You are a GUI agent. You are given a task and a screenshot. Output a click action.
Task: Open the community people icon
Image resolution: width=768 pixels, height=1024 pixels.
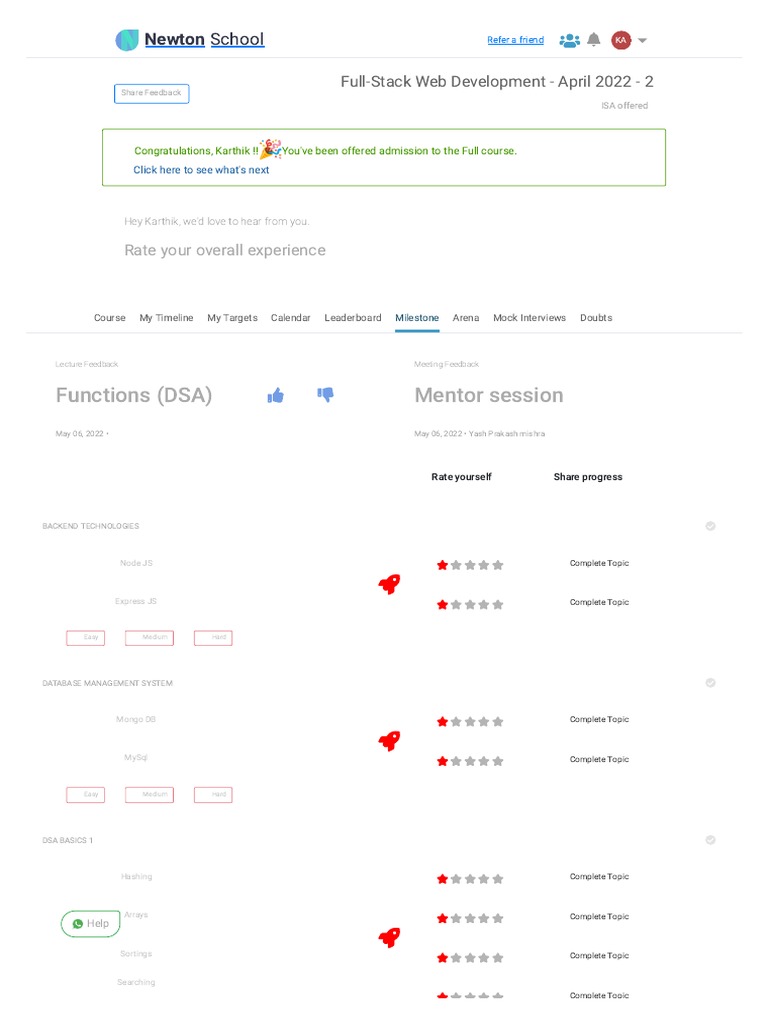pos(569,40)
